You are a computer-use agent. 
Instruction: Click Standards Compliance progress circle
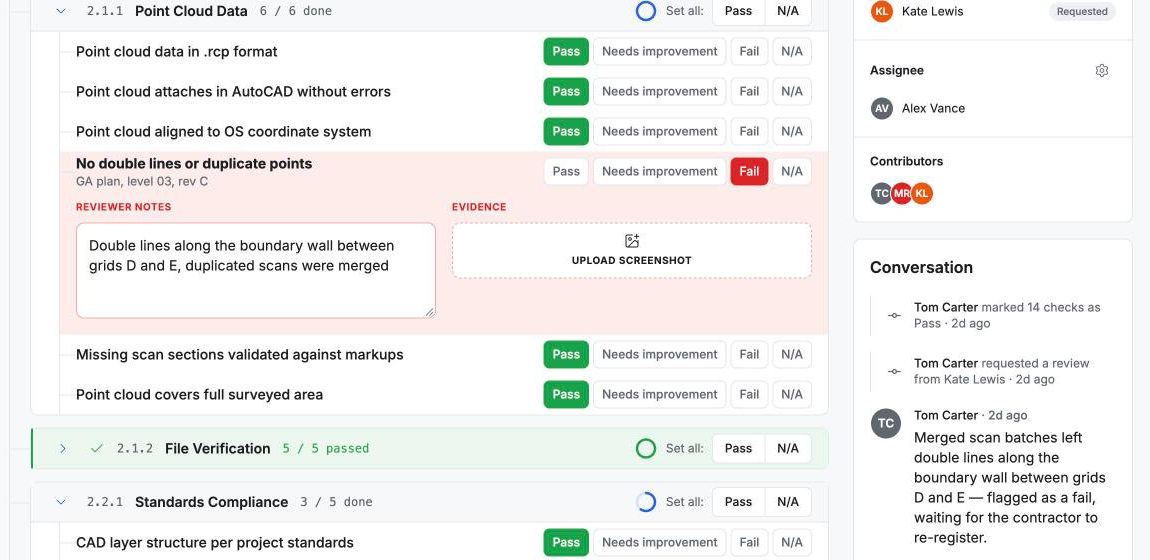click(645, 502)
